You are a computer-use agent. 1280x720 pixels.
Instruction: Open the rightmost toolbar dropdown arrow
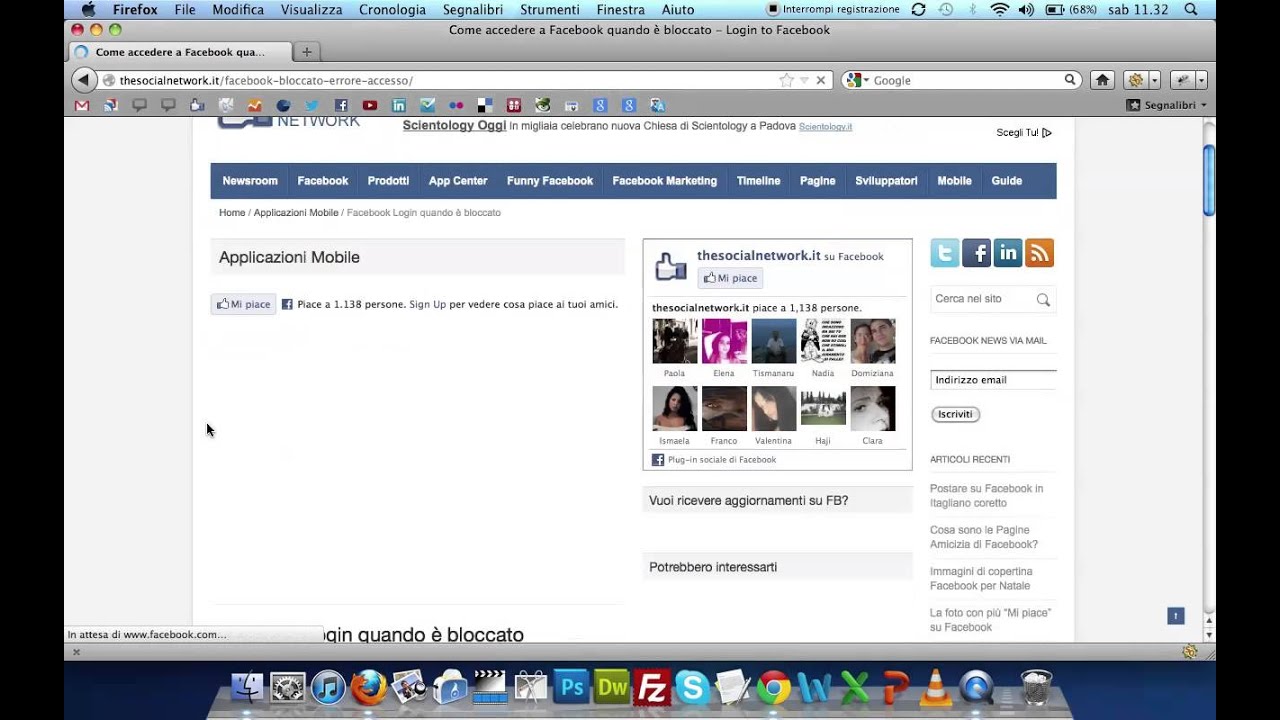coord(1201,80)
